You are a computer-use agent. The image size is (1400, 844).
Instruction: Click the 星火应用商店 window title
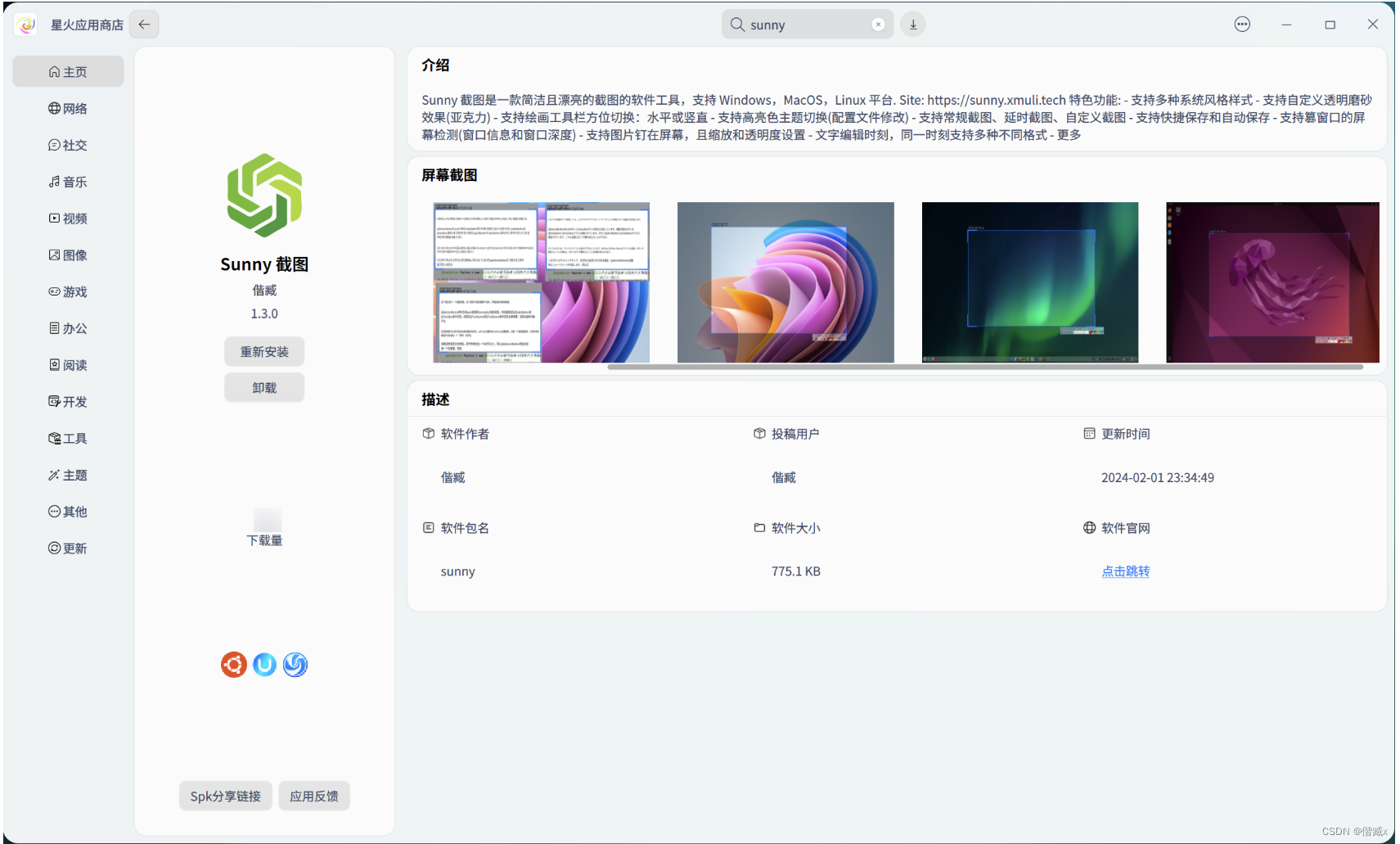(x=87, y=25)
